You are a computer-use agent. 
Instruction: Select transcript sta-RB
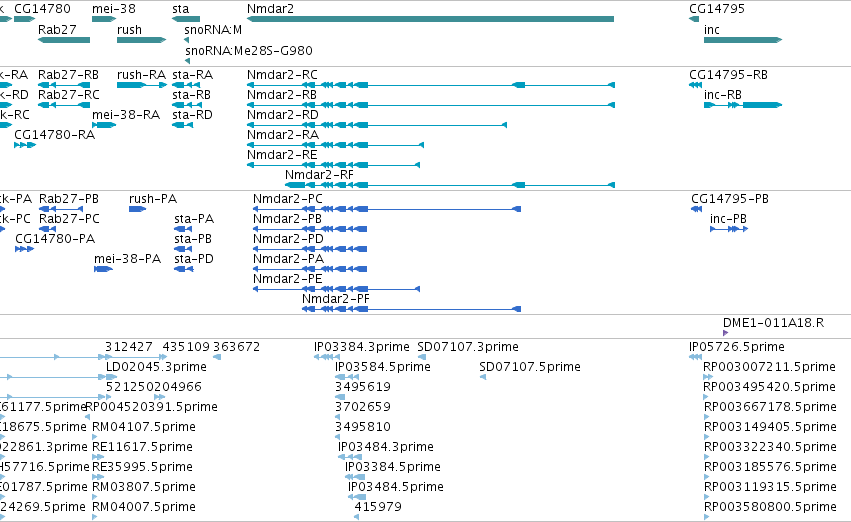coord(187,105)
